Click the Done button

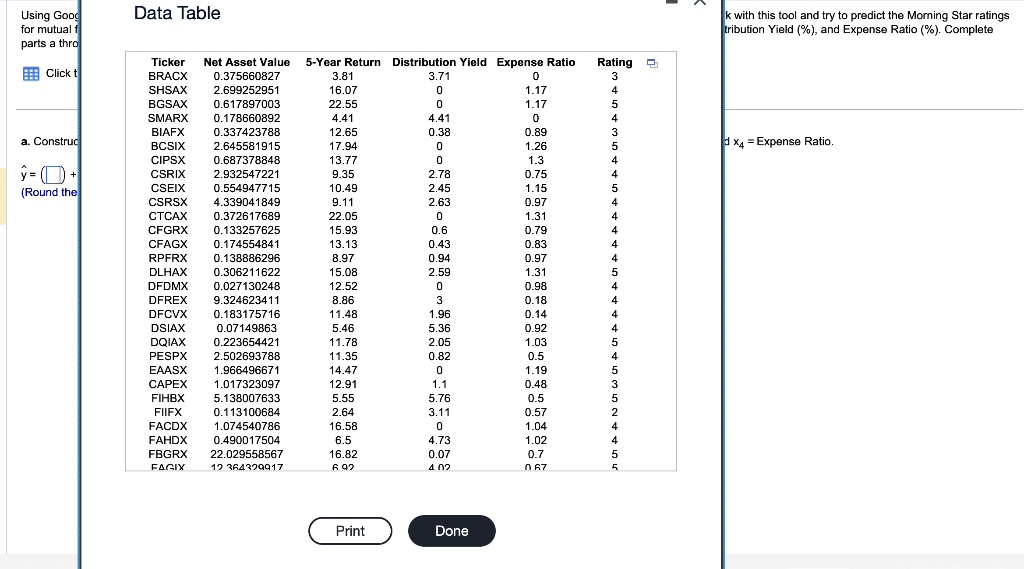tap(452, 531)
